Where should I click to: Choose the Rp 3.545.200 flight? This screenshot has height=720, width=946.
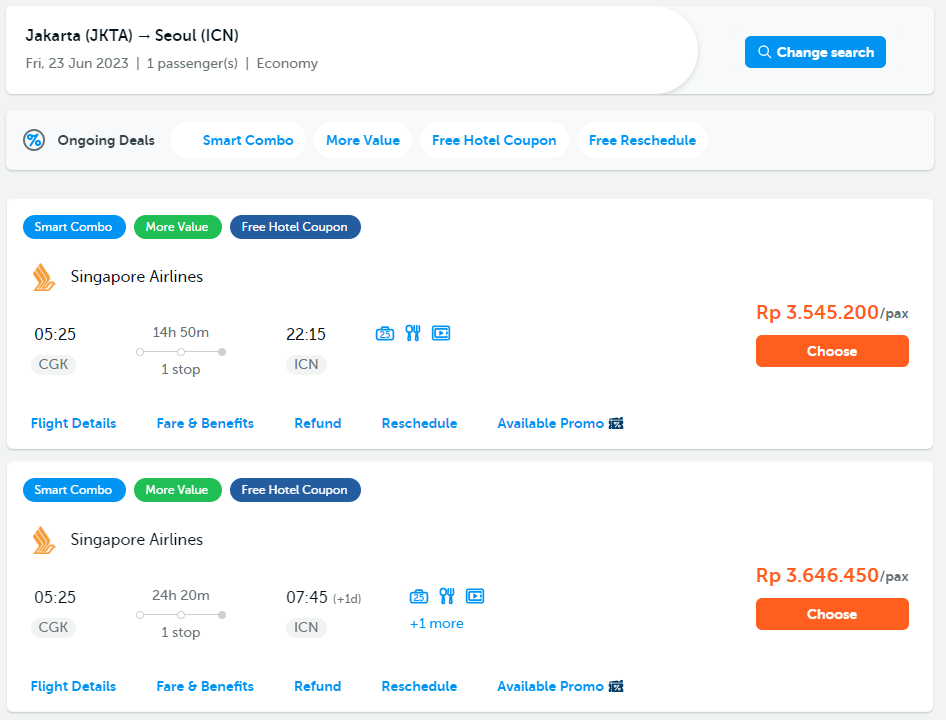pos(832,351)
